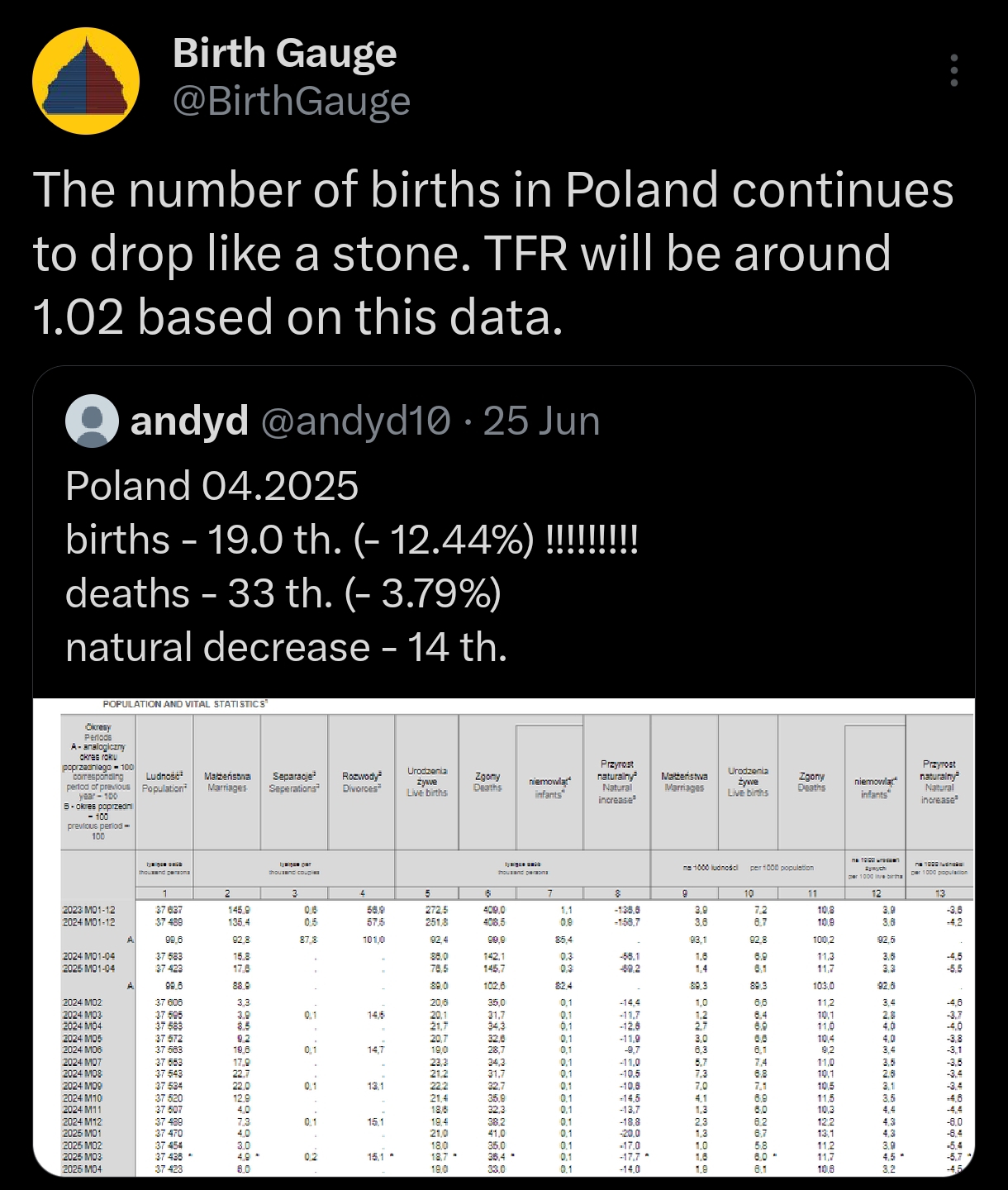
Task: Click the '2023 M01-12' row label
Action: coord(88,909)
